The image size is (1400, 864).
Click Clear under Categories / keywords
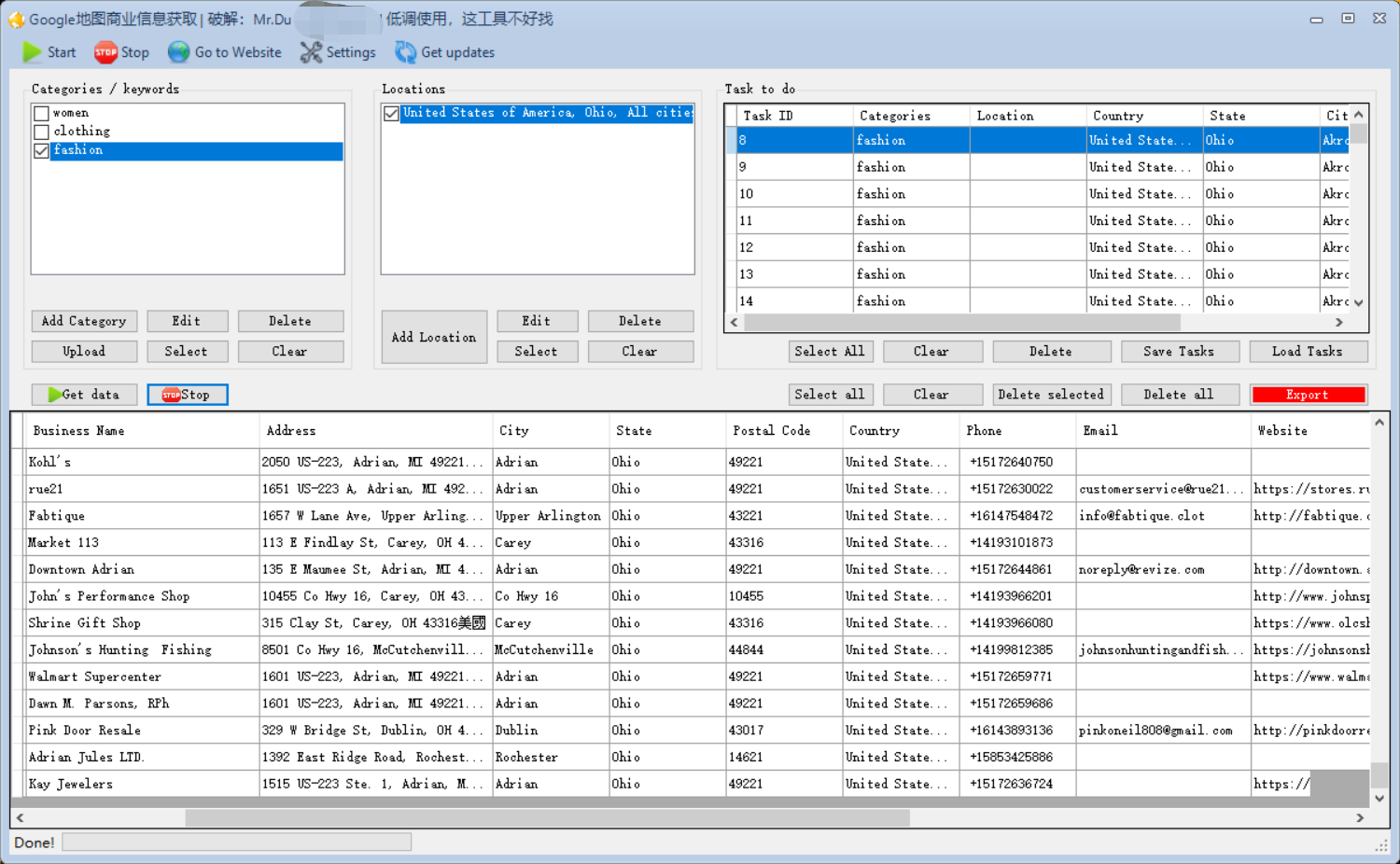click(290, 352)
